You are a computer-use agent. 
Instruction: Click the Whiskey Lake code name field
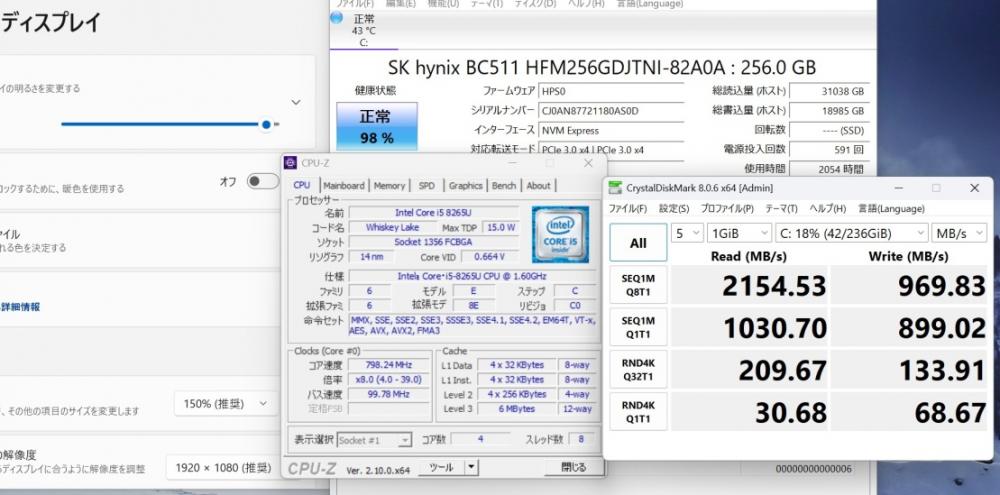[x=392, y=227]
